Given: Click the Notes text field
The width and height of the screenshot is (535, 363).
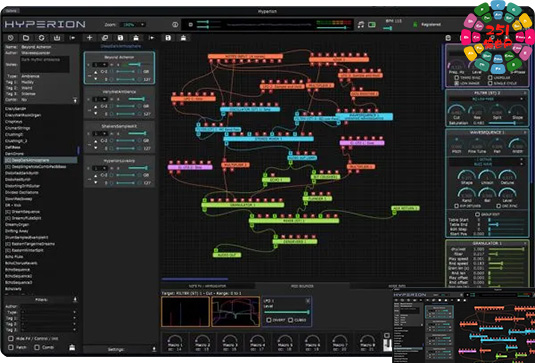Looking at the screenshot, I should point(45,64).
